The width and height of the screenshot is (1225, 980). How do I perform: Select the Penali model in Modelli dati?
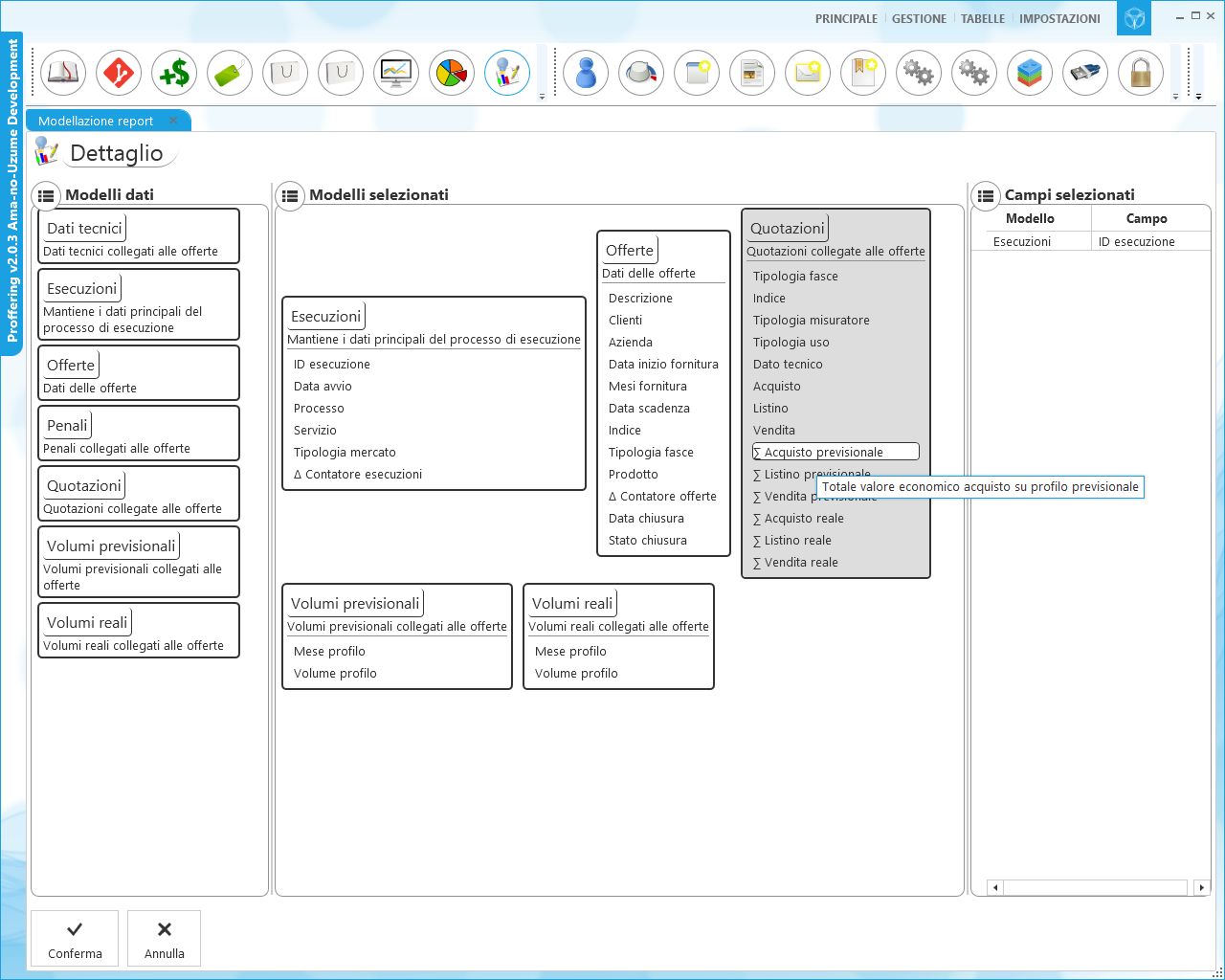(x=67, y=426)
